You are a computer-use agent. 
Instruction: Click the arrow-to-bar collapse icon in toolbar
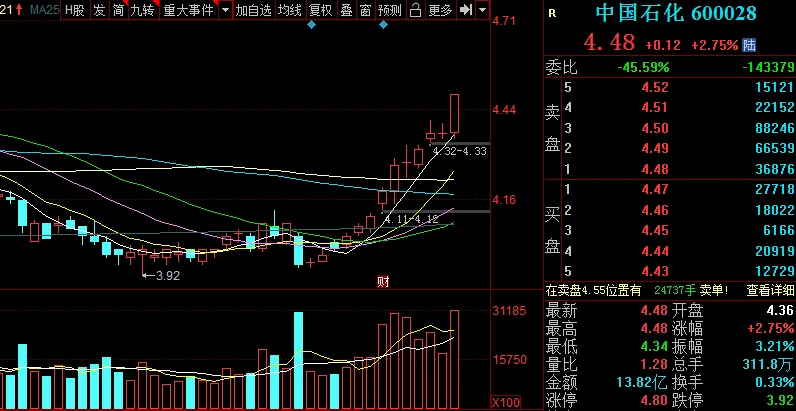(465, 10)
